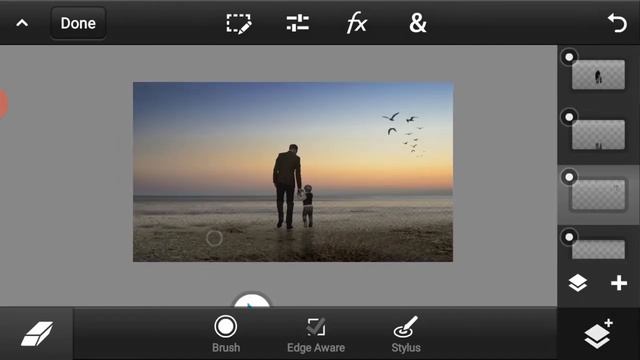Tap the Done button

coord(78,23)
